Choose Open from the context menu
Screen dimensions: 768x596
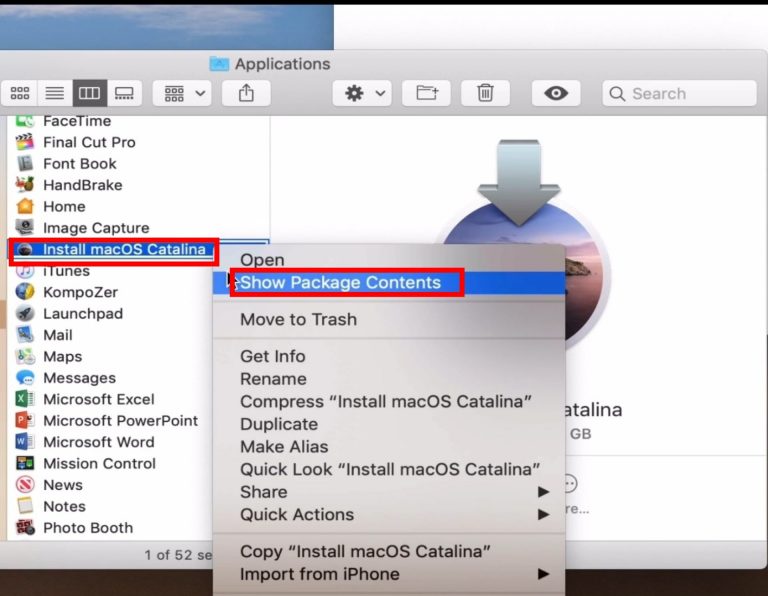(x=389, y=260)
